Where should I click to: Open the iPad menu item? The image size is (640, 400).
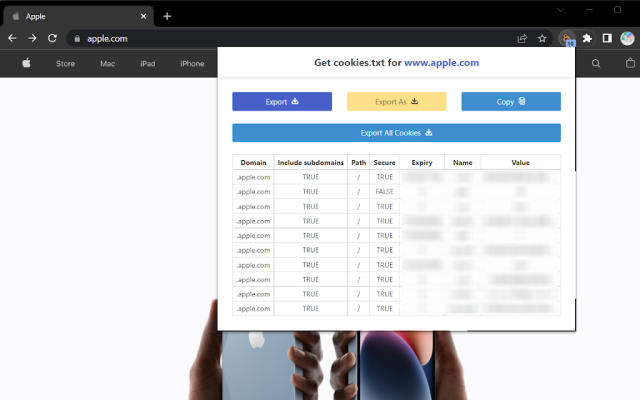[x=148, y=64]
